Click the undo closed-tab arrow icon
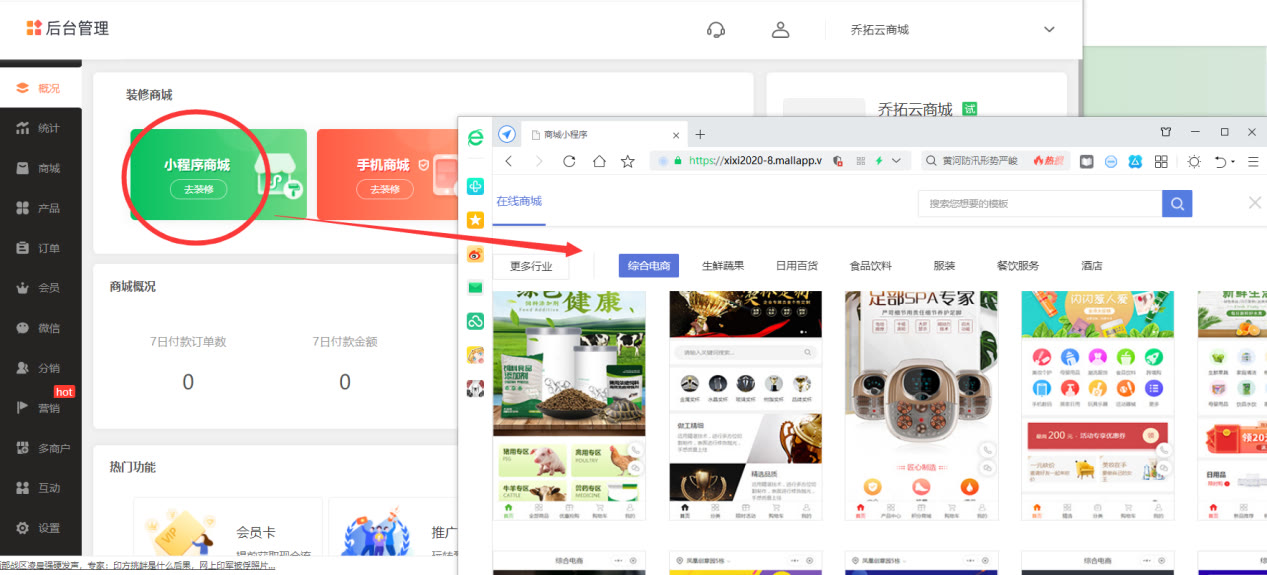 click(1220, 161)
